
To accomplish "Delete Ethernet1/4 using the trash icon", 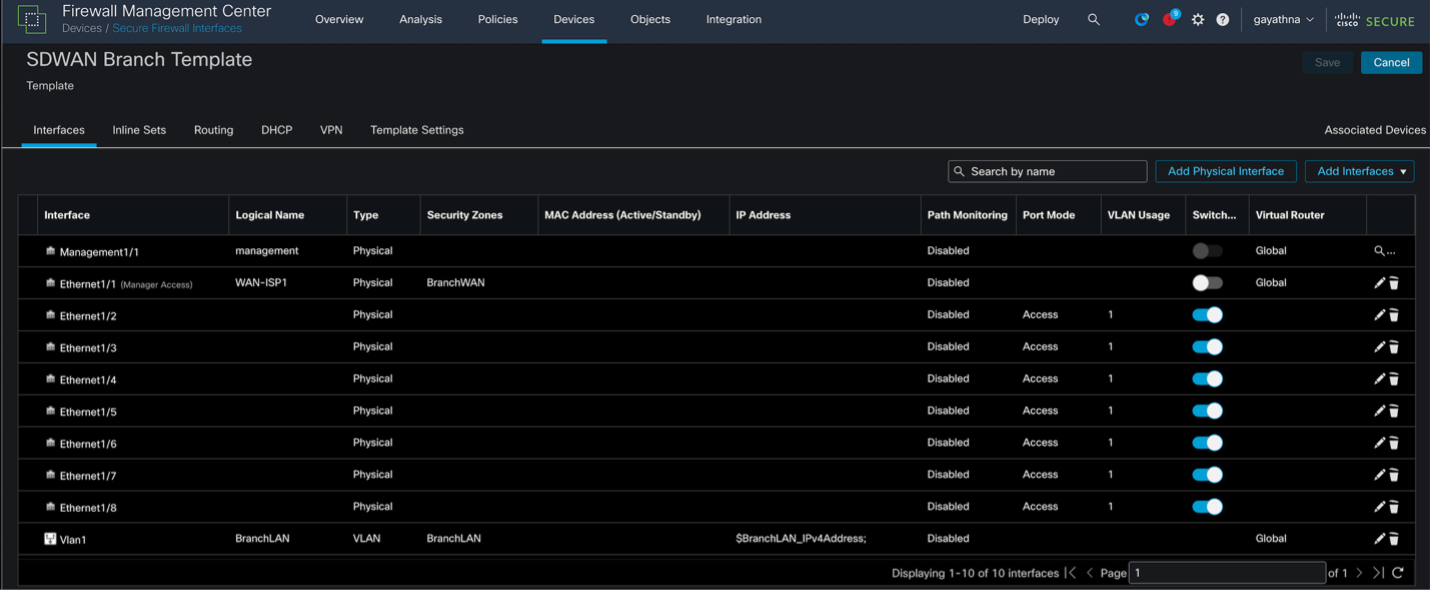I will point(1394,379).
